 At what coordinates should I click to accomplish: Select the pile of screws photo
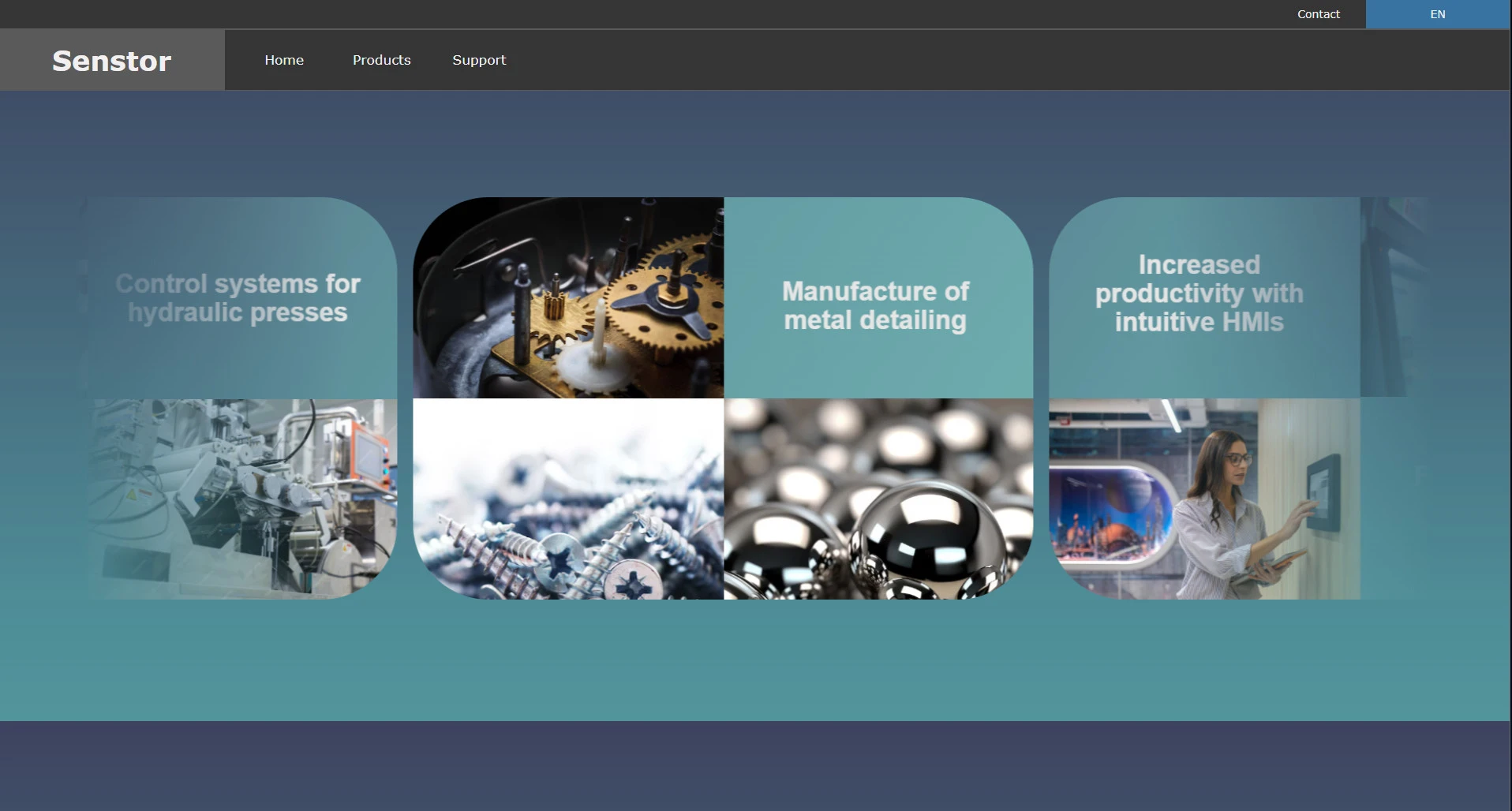pos(568,499)
